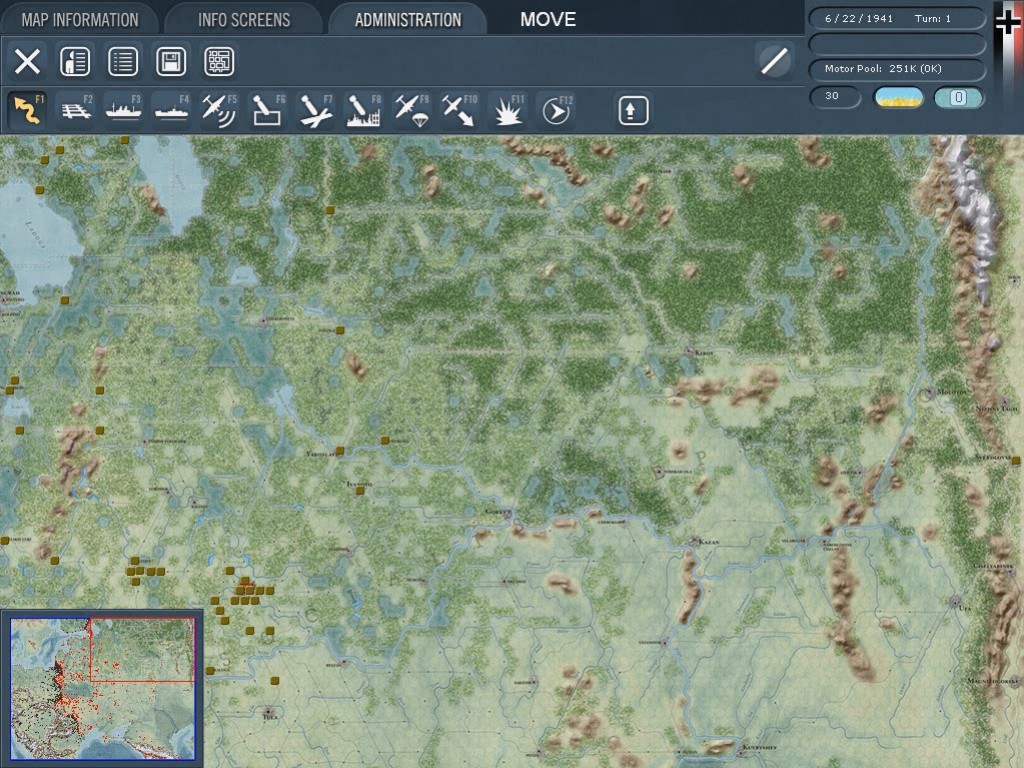
Task: Click the X icon in the Administration toolbar
Action: click(27, 61)
